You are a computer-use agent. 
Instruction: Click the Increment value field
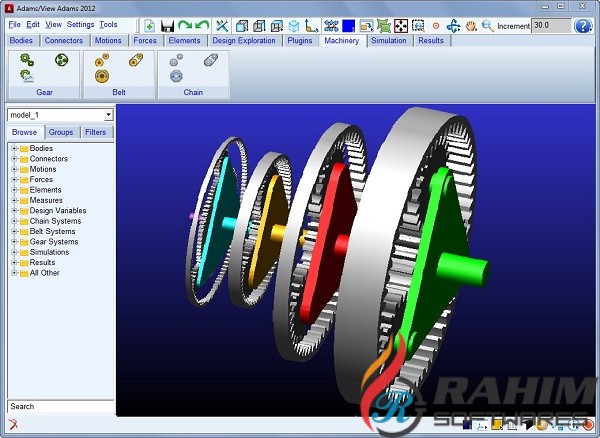[x=551, y=26]
